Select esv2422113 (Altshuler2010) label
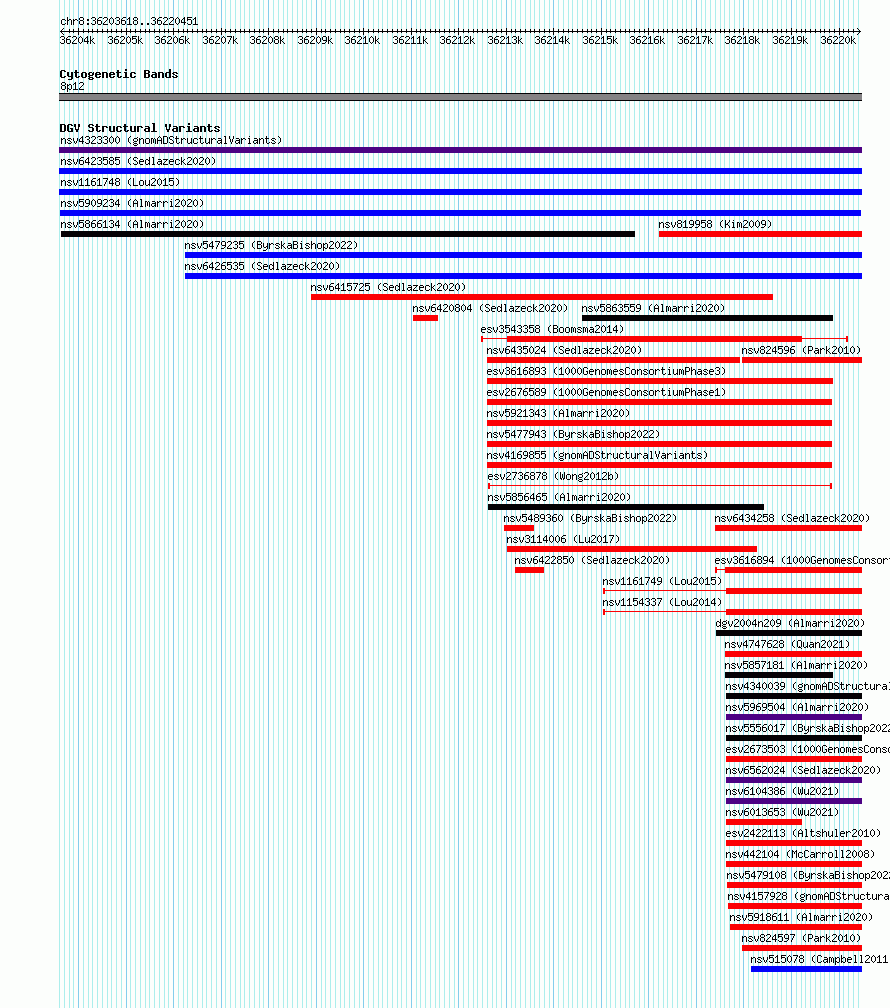Image resolution: width=890 pixels, height=1008 pixels. (x=803, y=833)
